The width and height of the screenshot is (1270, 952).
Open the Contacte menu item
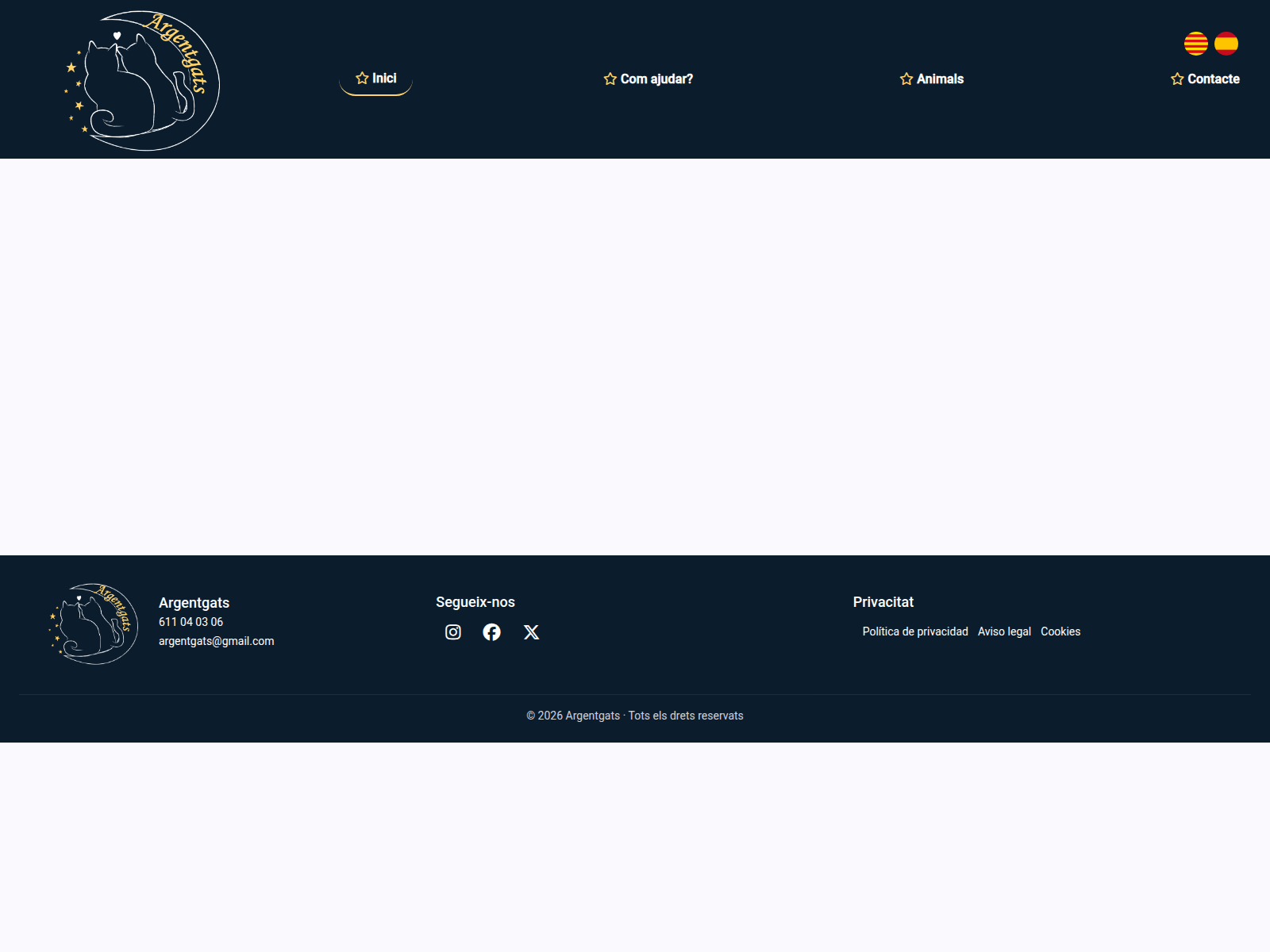coord(1205,79)
